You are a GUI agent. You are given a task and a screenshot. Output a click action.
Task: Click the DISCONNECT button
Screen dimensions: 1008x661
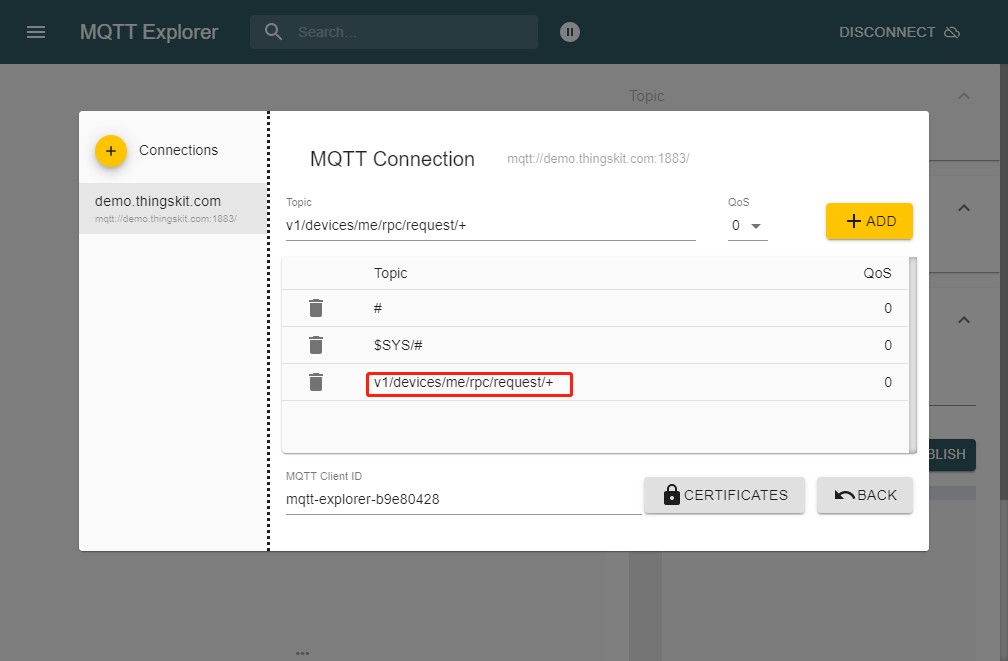[899, 32]
